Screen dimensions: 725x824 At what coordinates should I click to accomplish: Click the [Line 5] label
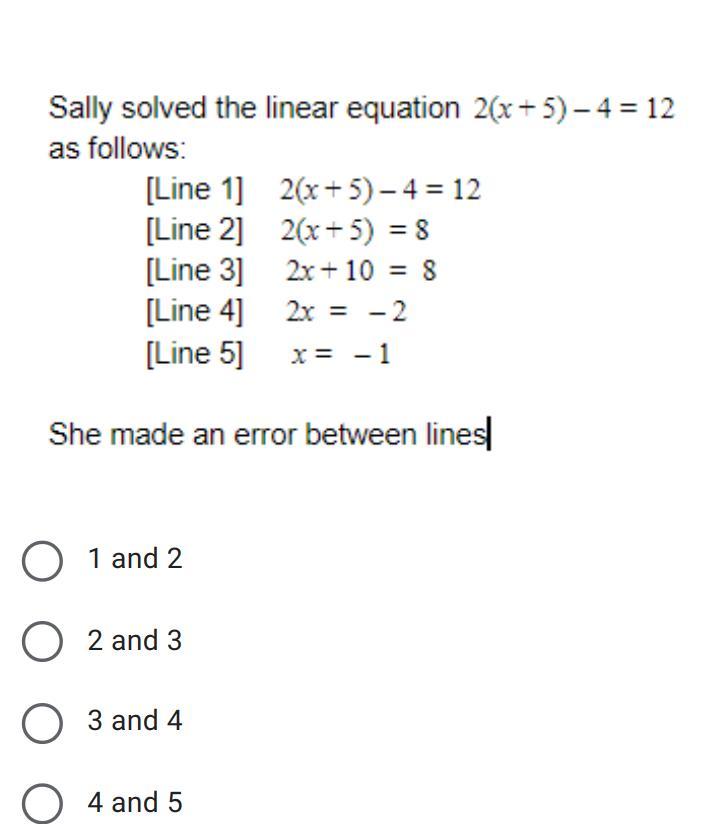(x=194, y=354)
